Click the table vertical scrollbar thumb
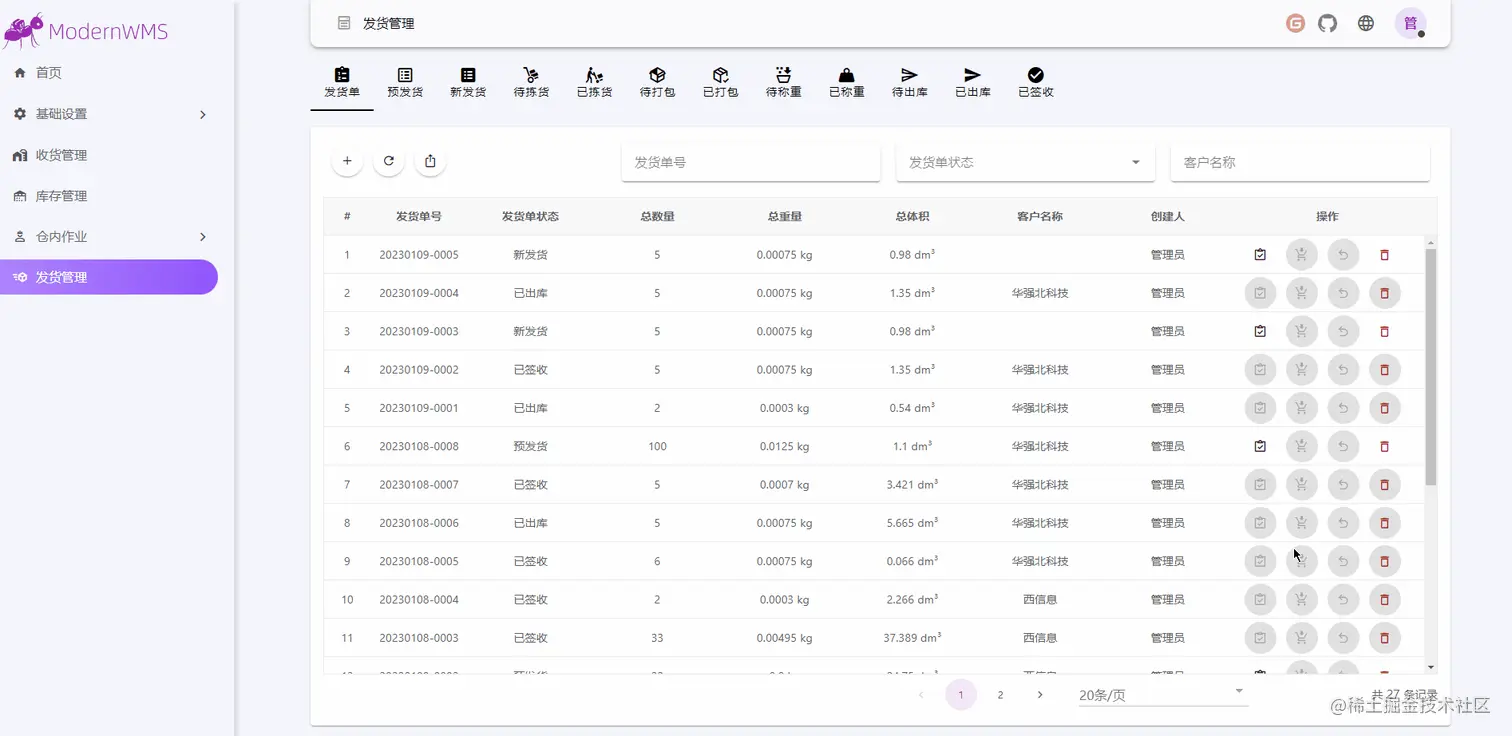1512x736 pixels. tap(1431, 367)
